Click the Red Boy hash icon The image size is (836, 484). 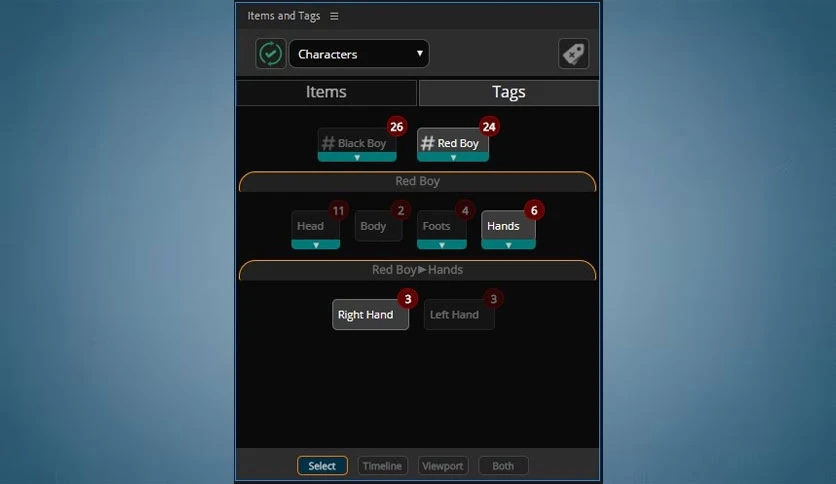(428, 143)
